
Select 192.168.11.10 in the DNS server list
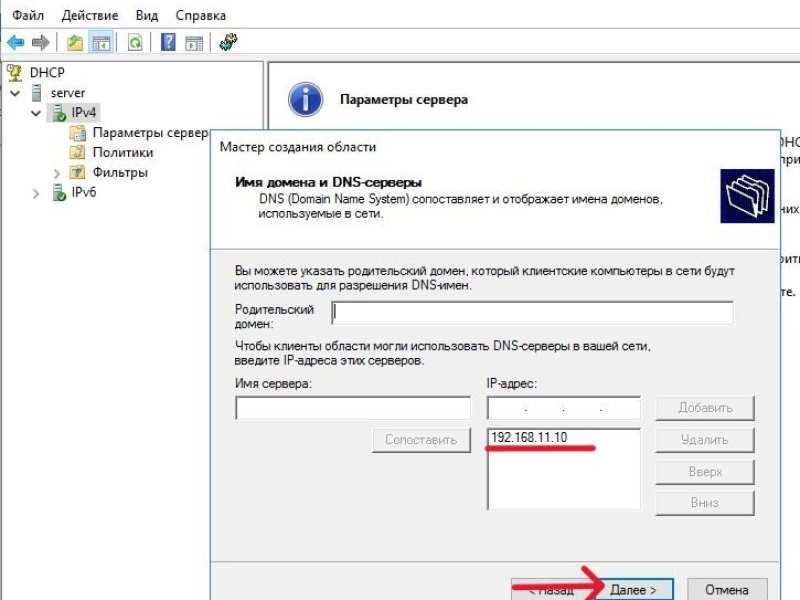529,437
